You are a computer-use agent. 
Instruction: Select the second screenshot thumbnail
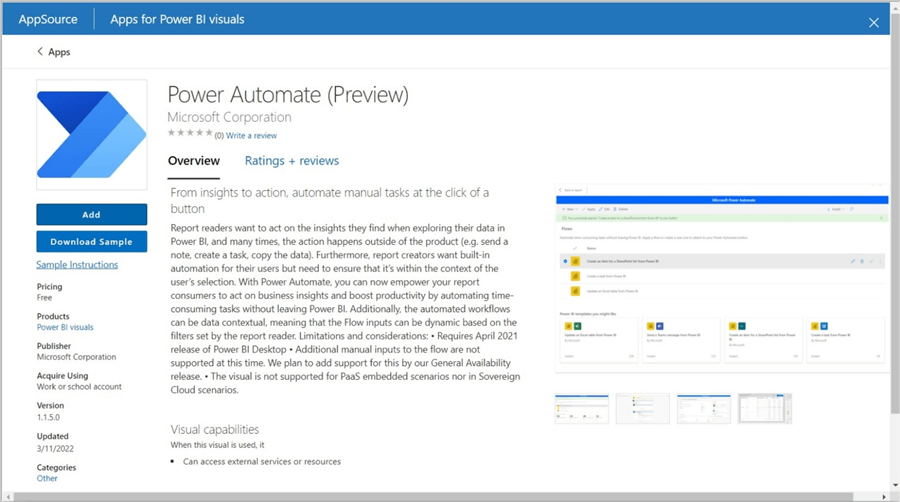(642, 408)
